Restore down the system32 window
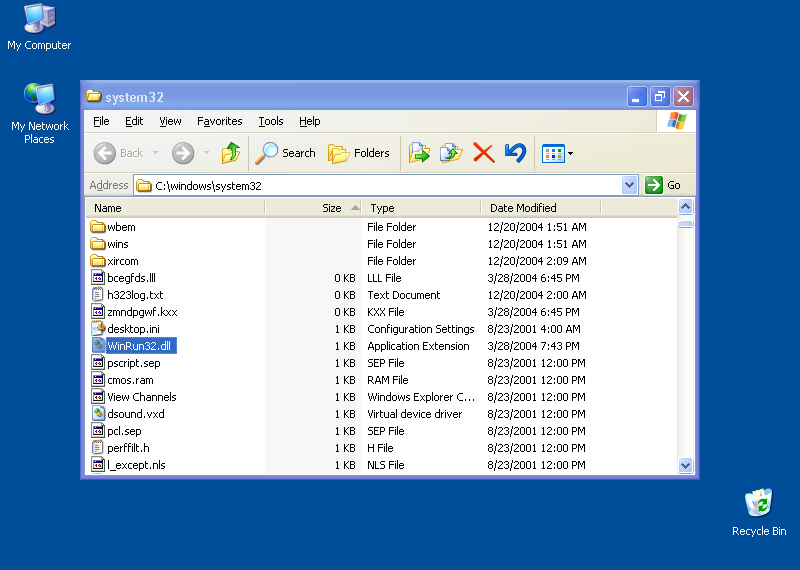This screenshot has height=570, width=800. [x=660, y=96]
